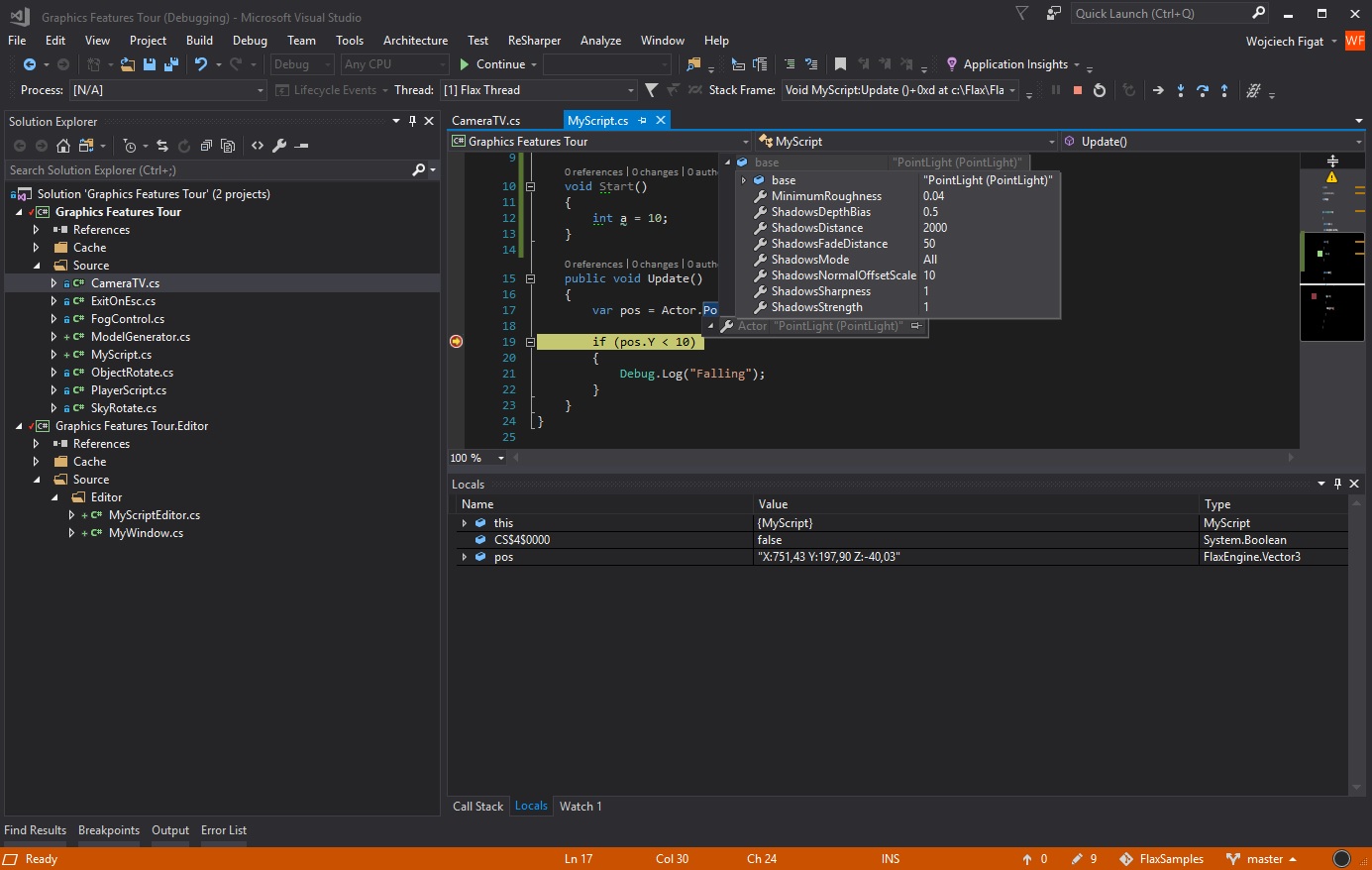Switch to the Call Stack tab
The height and width of the screenshot is (870, 1372).
[x=477, y=807]
